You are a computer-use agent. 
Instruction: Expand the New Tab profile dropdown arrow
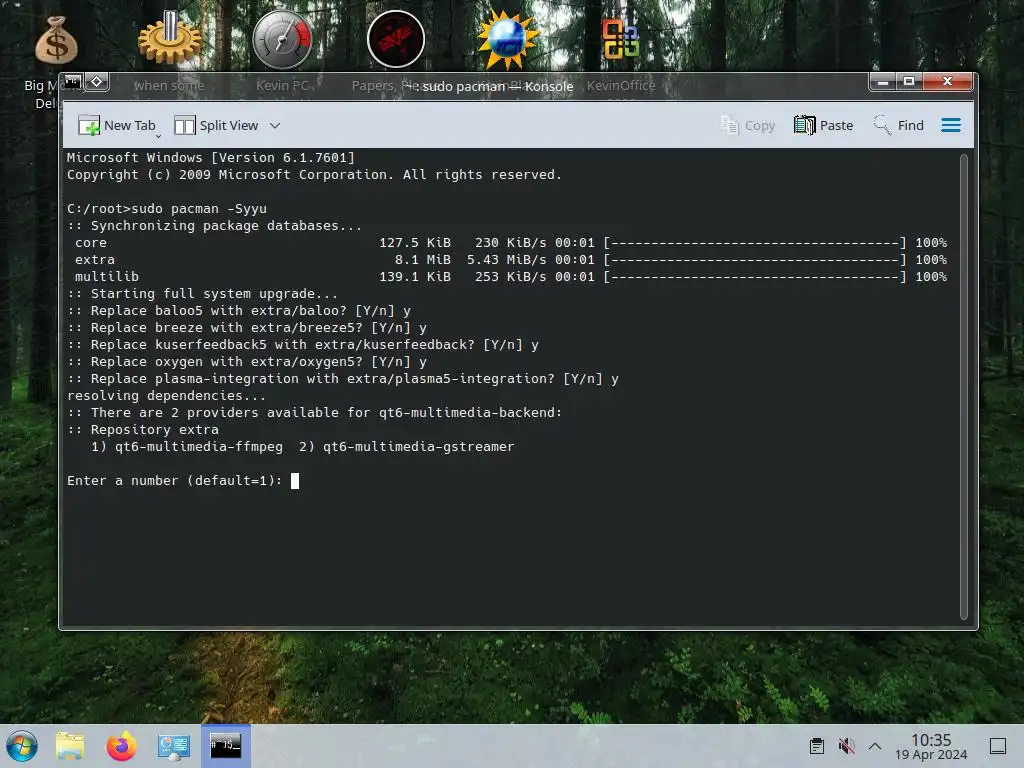158,136
